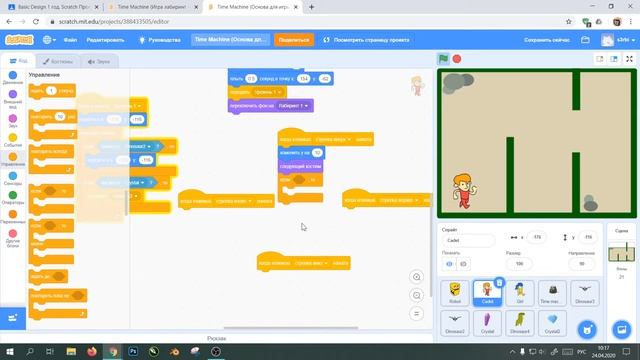Screen dimensions: 640x360
Task: Open Лабиринт 1 backdrop dropdown in block
Action: pos(293,106)
